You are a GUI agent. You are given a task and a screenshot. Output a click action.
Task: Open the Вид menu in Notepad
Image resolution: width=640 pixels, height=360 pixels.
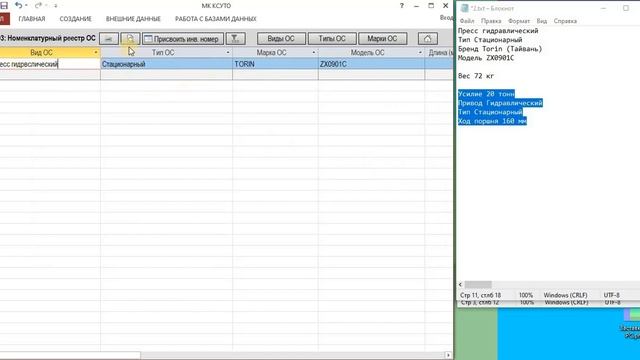click(542, 21)
